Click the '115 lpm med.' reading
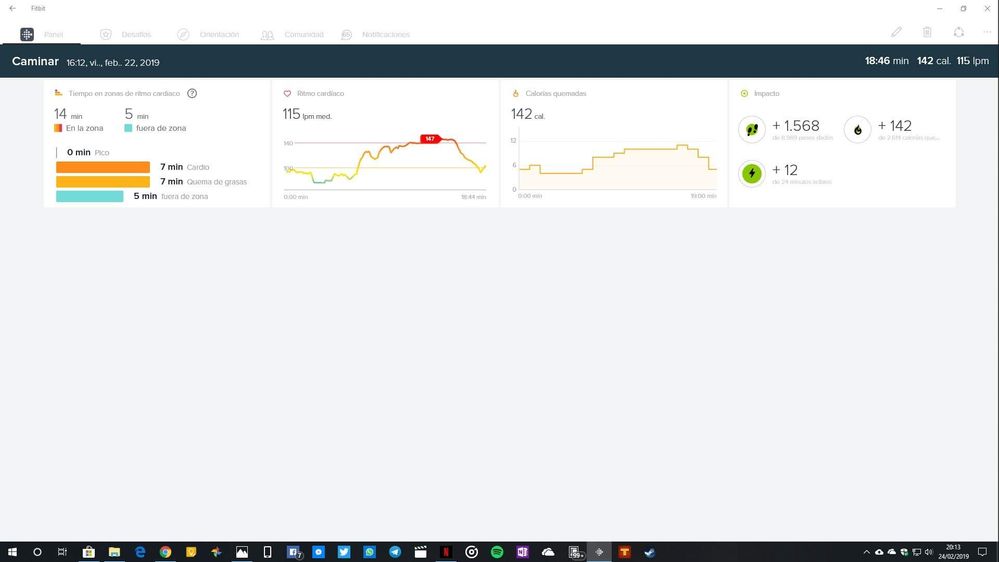 (307, 115)
